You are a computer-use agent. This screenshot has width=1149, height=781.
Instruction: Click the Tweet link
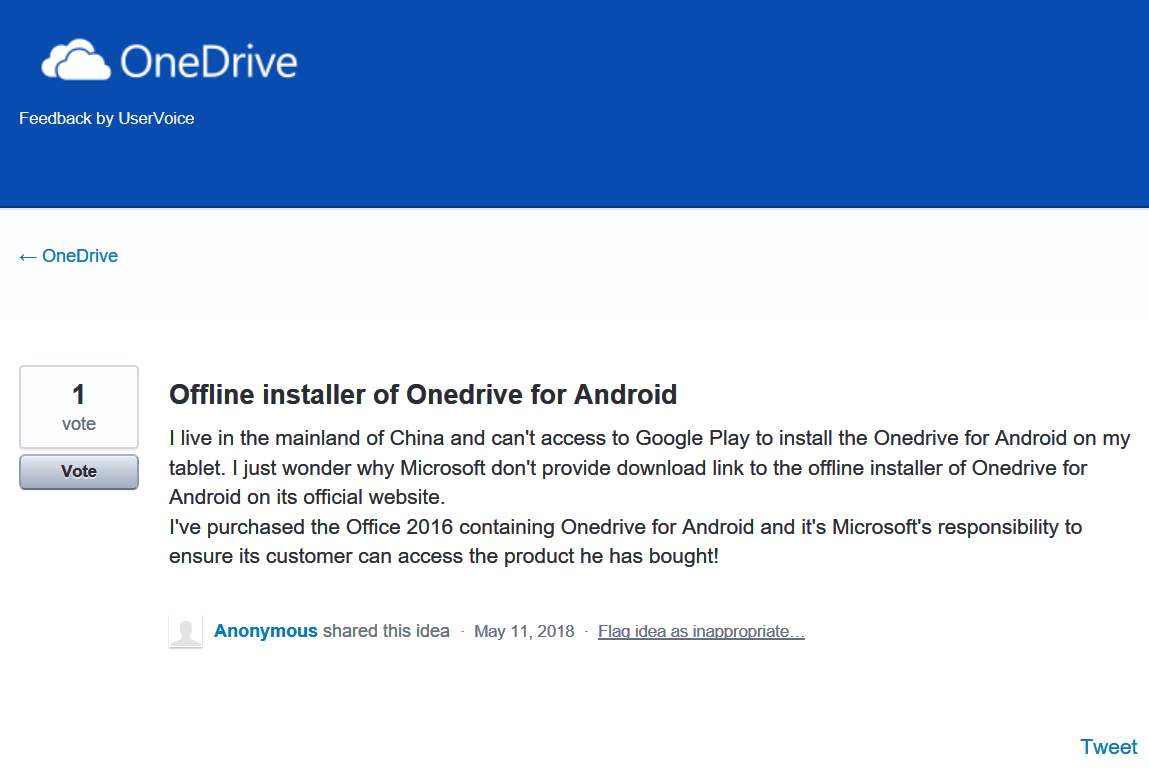1109,747
